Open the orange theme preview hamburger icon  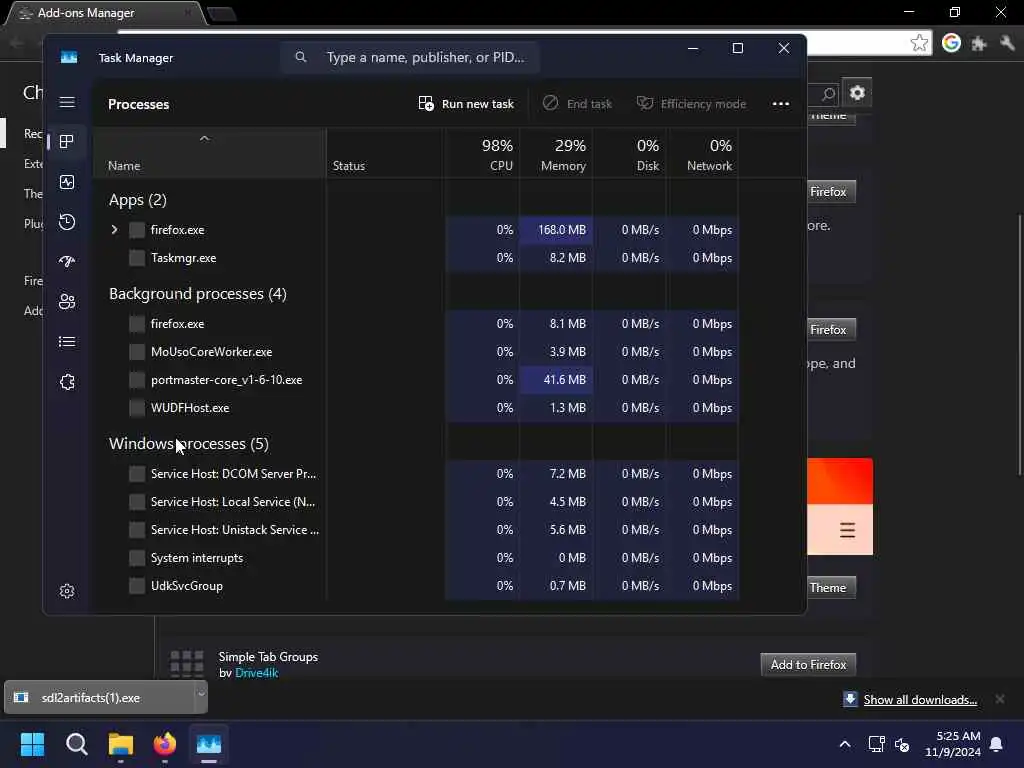pos(847,530)
